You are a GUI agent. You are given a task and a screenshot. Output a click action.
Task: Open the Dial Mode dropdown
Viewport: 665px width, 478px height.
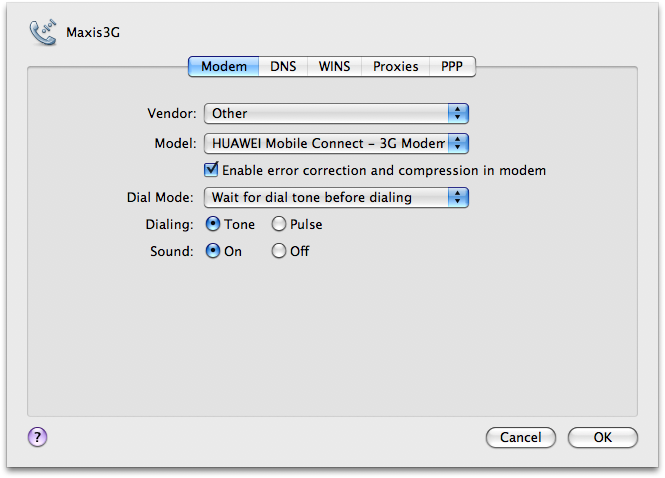[x=336, y=197]
